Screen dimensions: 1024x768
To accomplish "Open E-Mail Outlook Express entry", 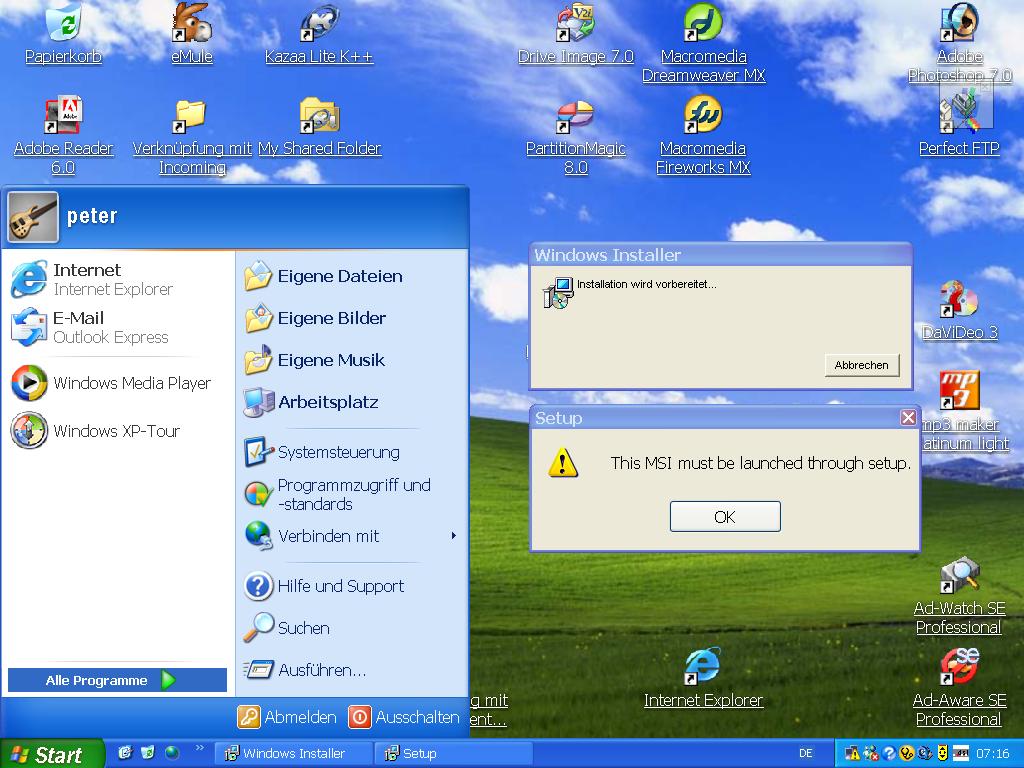I will (x=118, y=327).
